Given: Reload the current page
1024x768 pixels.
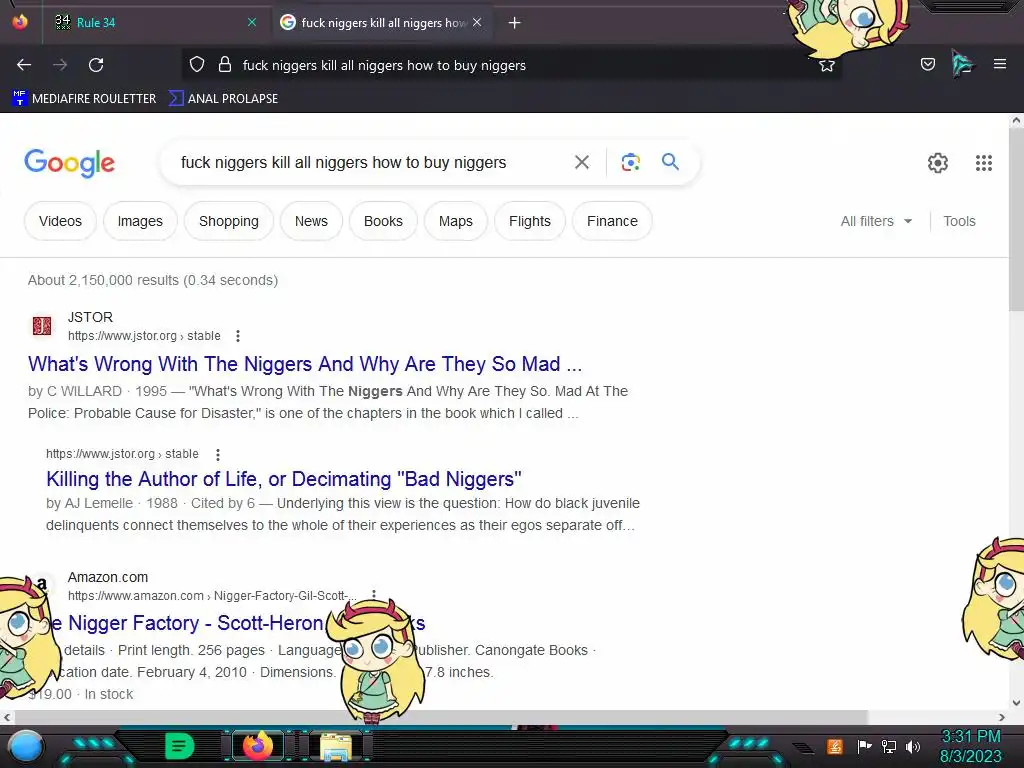Looking at the screenshot, I should (96, 65).
